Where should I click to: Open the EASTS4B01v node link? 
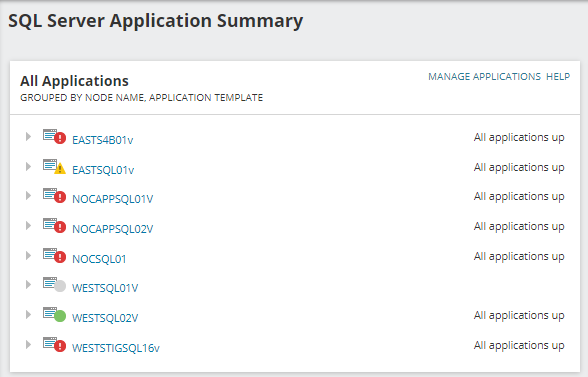tap(103, 140)
